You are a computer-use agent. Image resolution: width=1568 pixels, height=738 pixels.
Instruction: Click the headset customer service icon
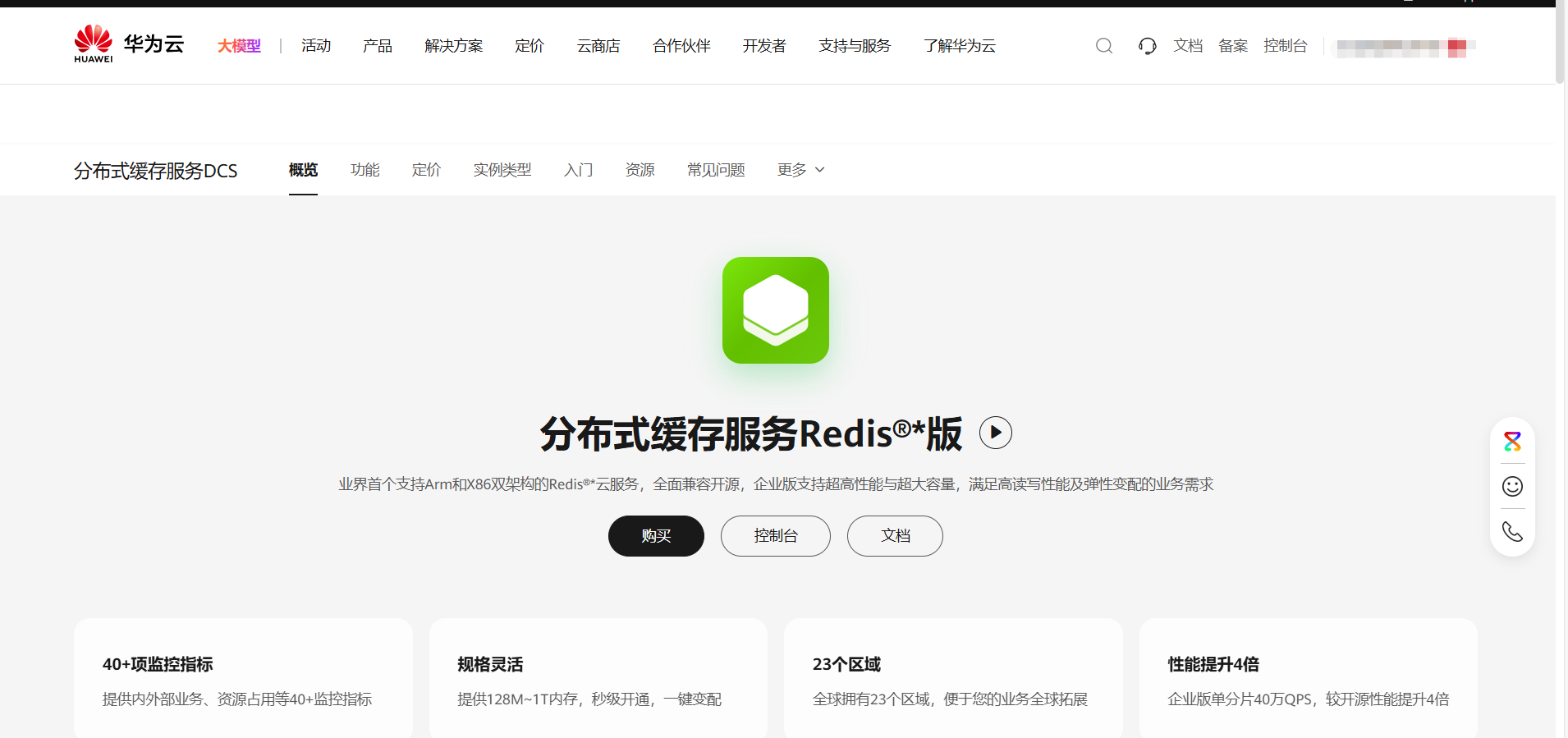[1148, 46]
